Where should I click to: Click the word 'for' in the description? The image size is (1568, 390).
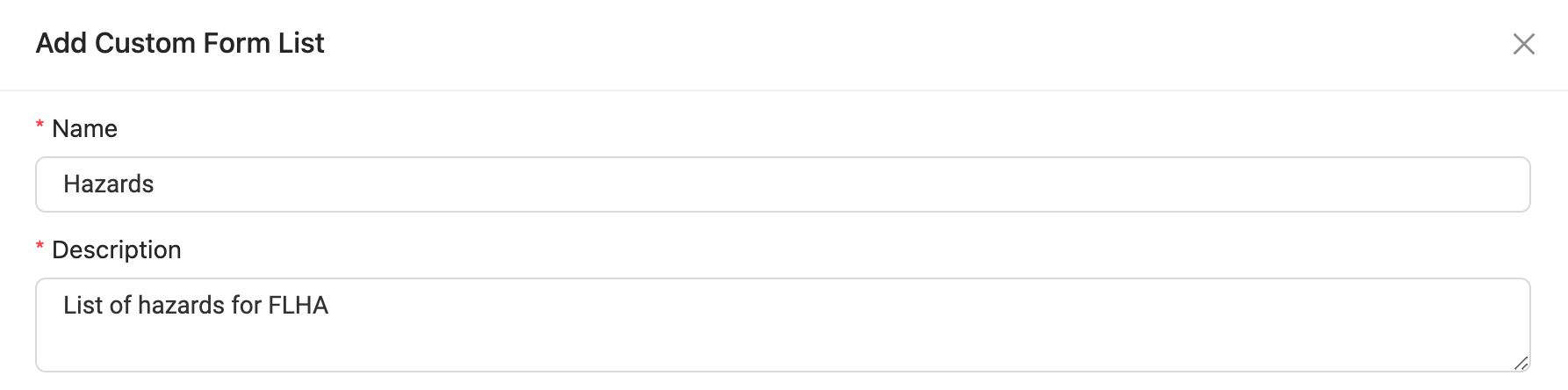click(246, 305)
